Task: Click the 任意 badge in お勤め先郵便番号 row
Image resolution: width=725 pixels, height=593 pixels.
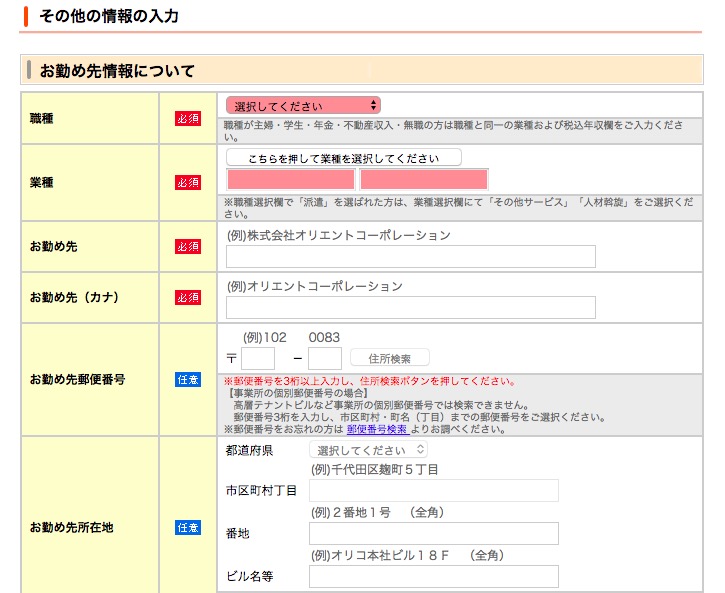Action: [x=188, y=379]
